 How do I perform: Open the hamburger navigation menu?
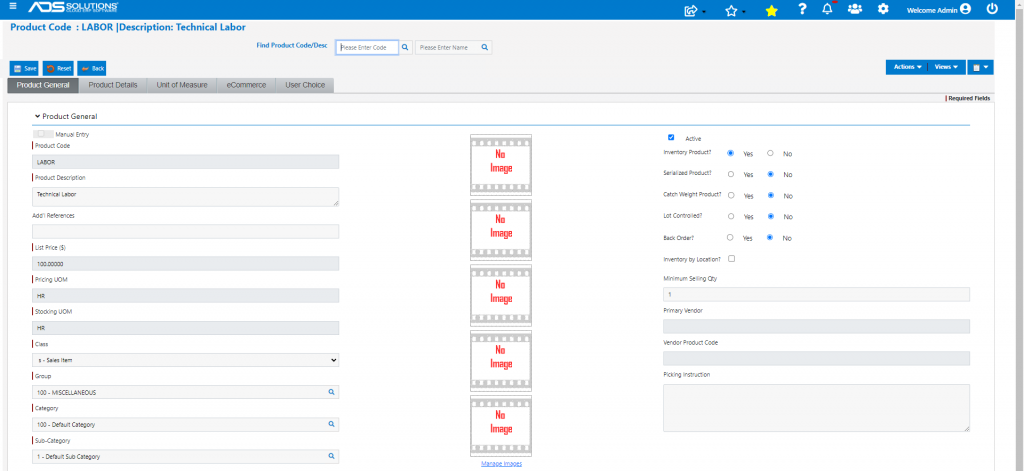13,7
